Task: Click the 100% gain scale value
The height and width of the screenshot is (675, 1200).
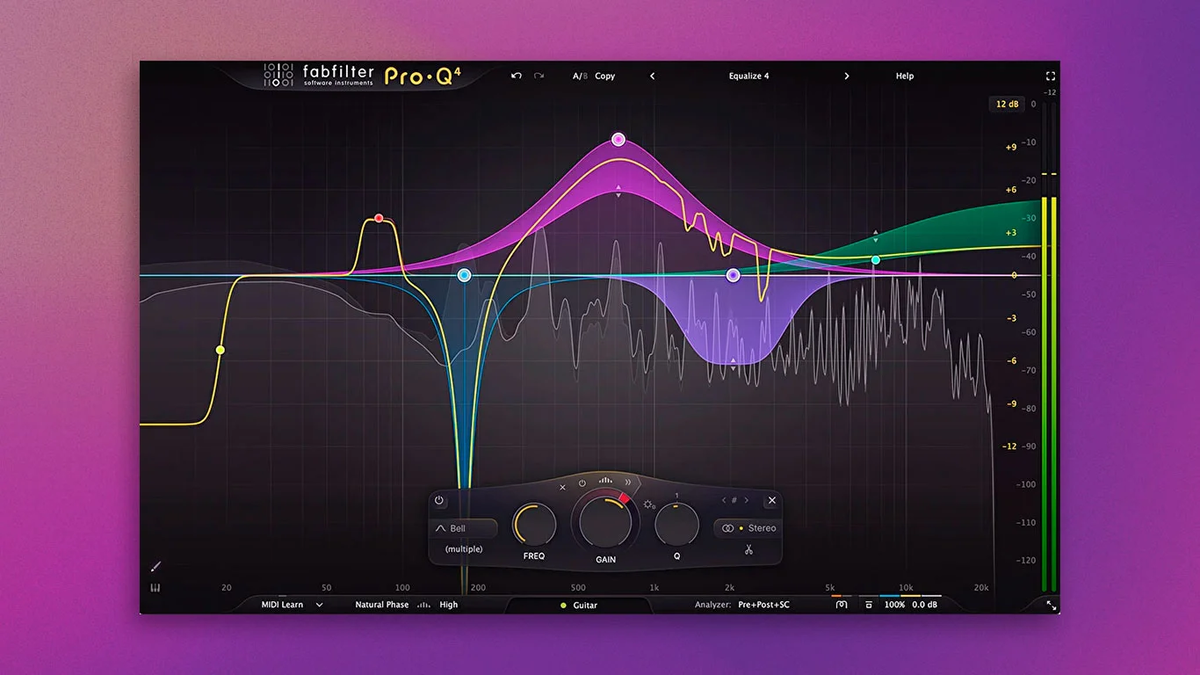Action: coord(895,605)
